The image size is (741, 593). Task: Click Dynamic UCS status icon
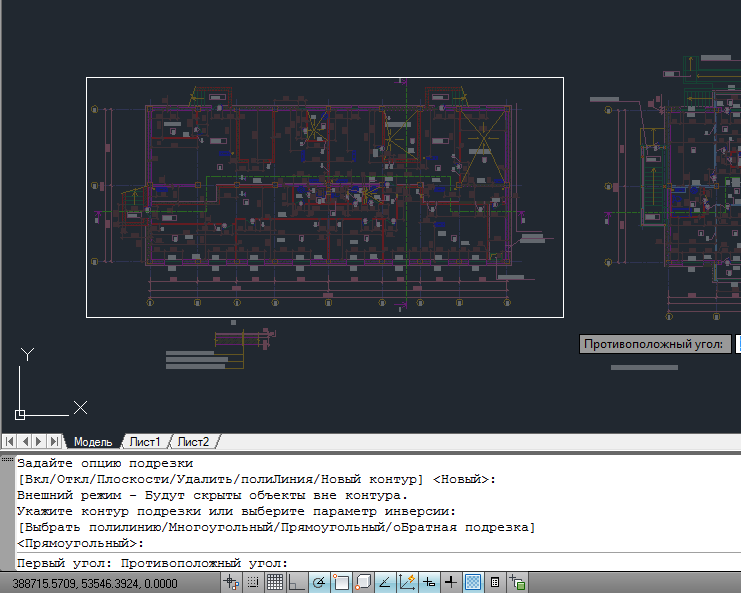(x=407, y=582)
